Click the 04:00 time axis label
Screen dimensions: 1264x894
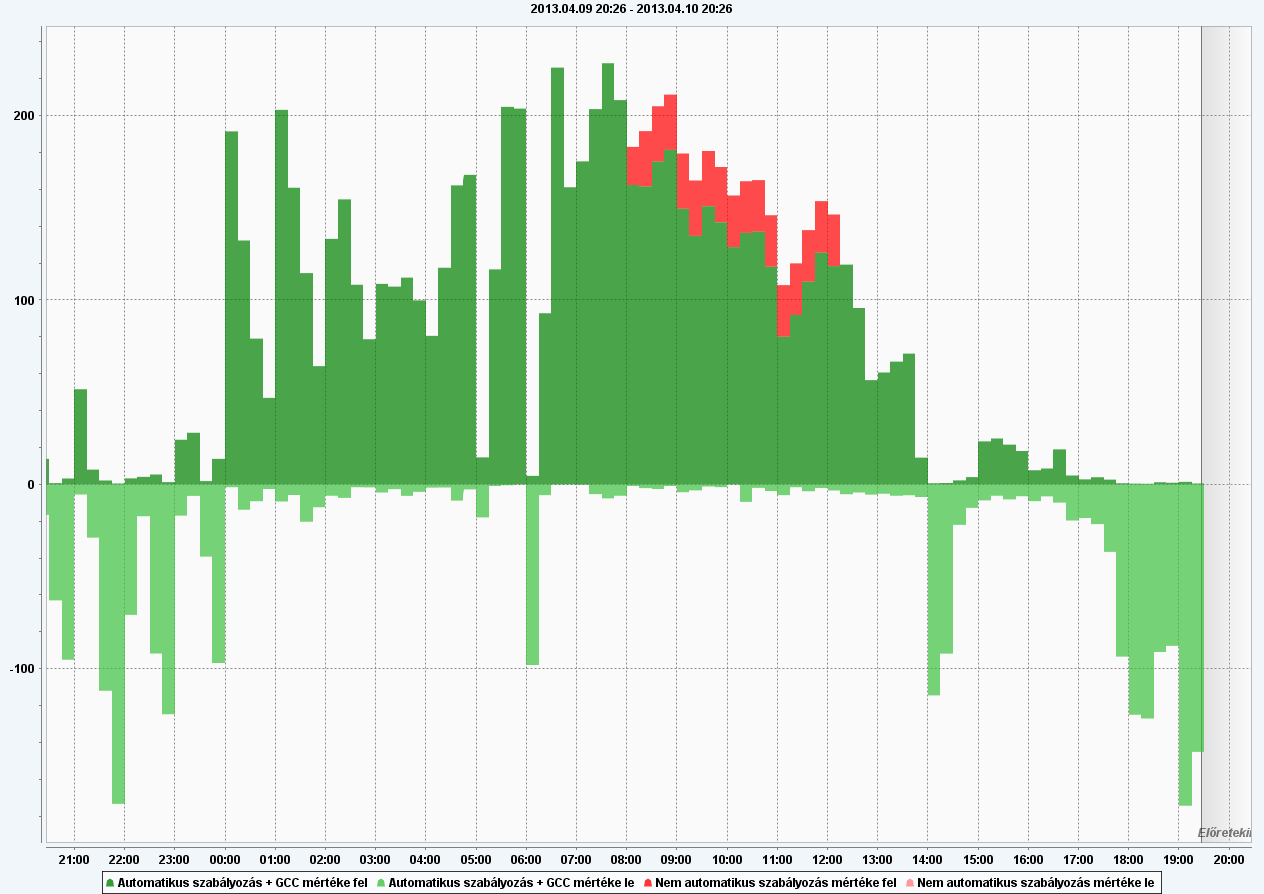click(425, 859)
